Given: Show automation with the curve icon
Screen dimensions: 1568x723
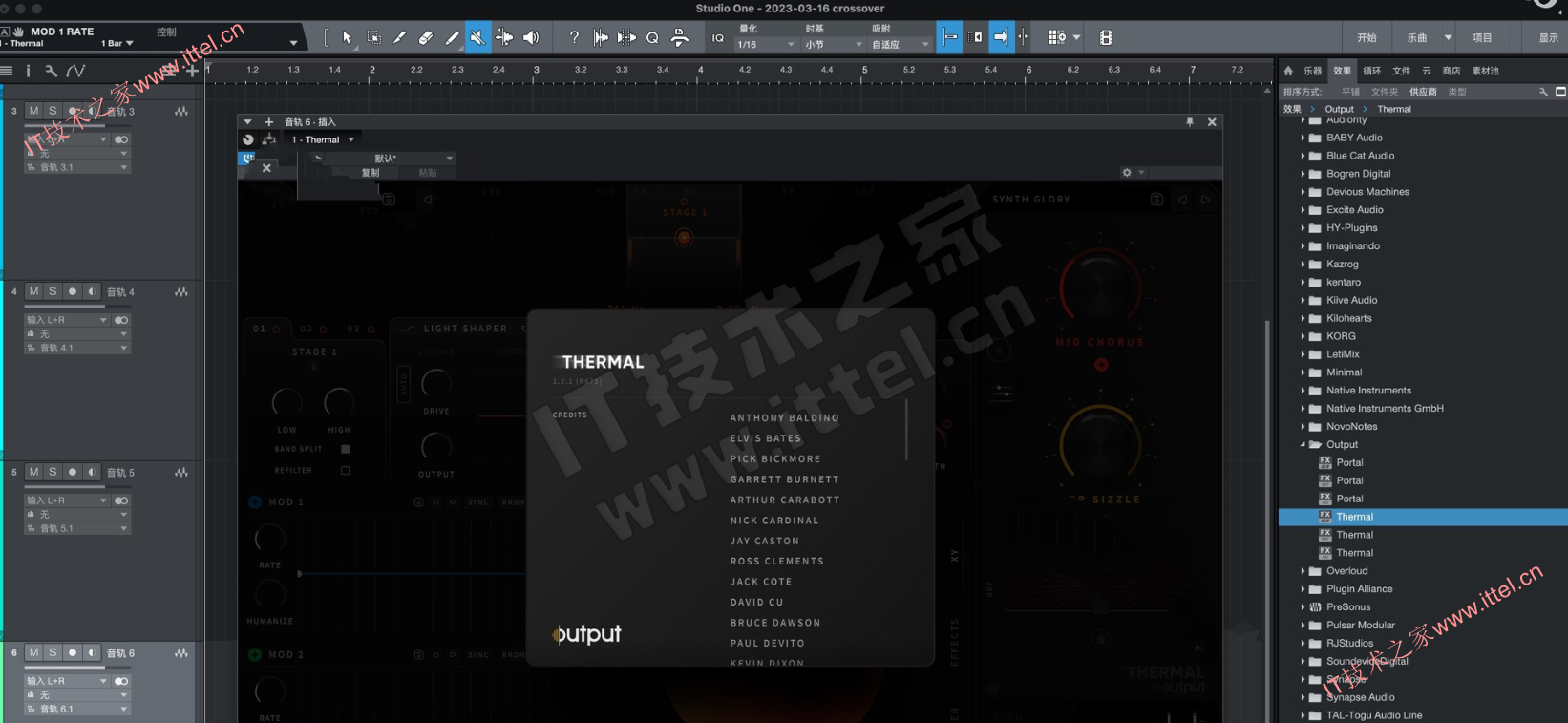Looking at the screenshot, I should pos(75,71).
